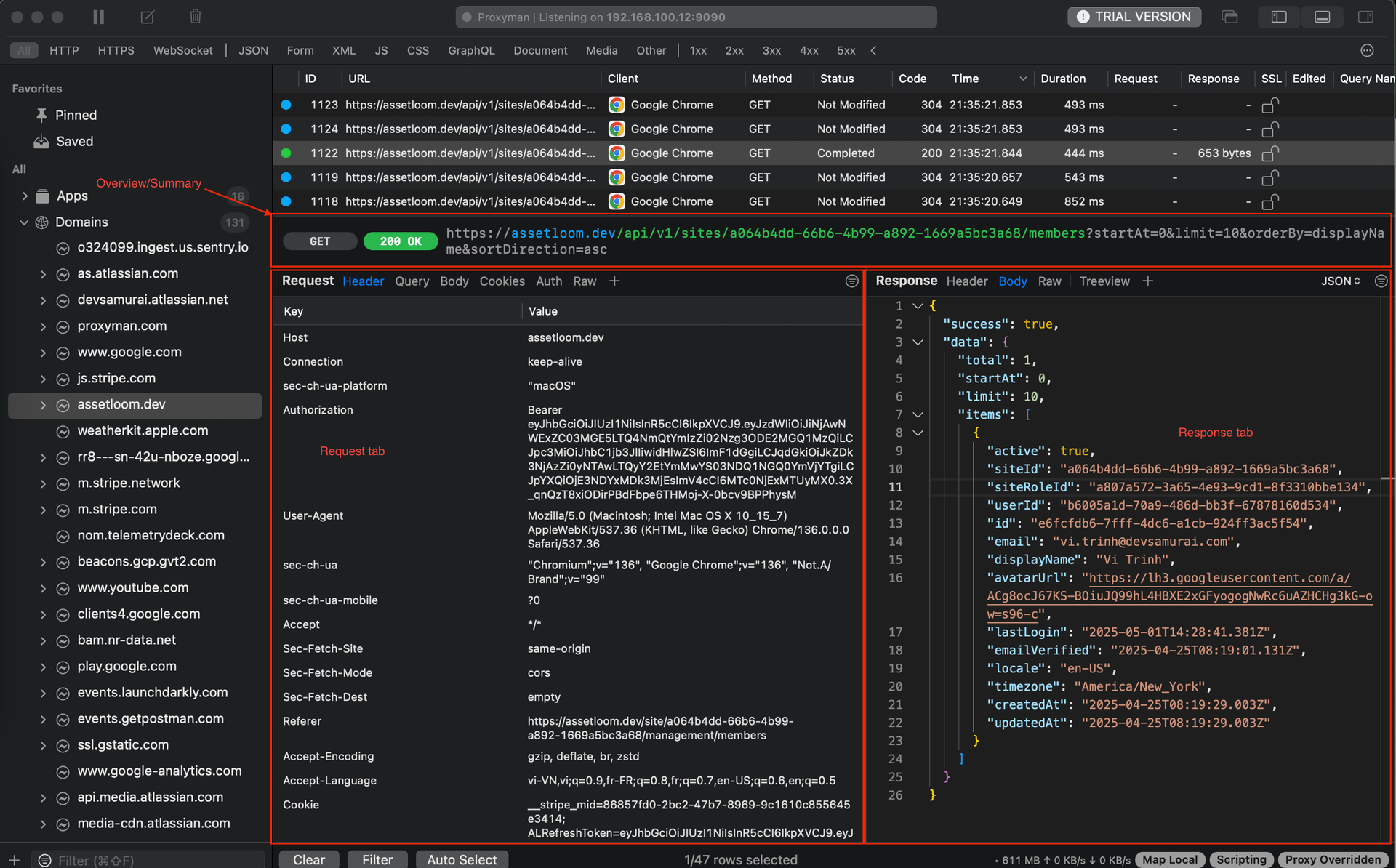Viewport: 1396px width, 868px height.
Task: Open the Response Treeview tab
Action: pos(1104,281)
